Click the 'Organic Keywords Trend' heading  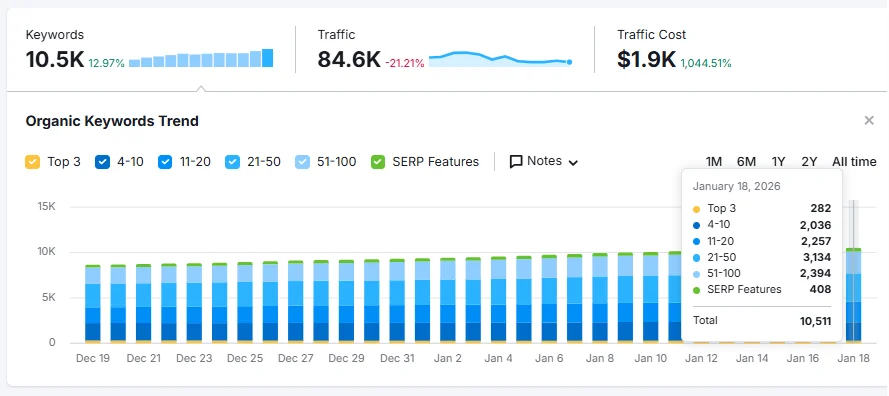112,121
